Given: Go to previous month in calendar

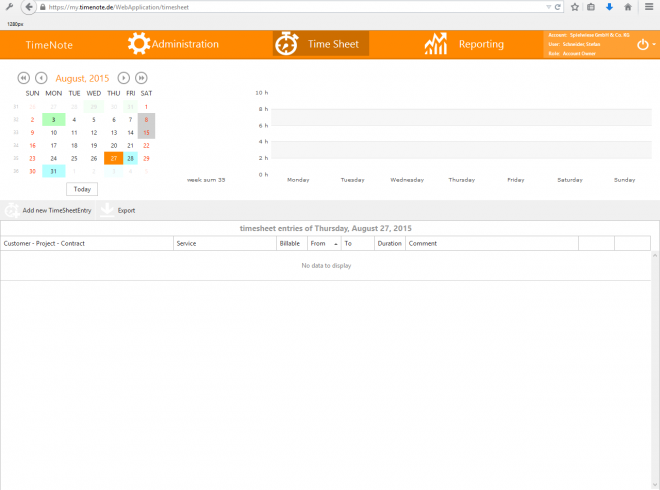Looking at the screenshot, I should pyautogui.click(x=41, y=78).
